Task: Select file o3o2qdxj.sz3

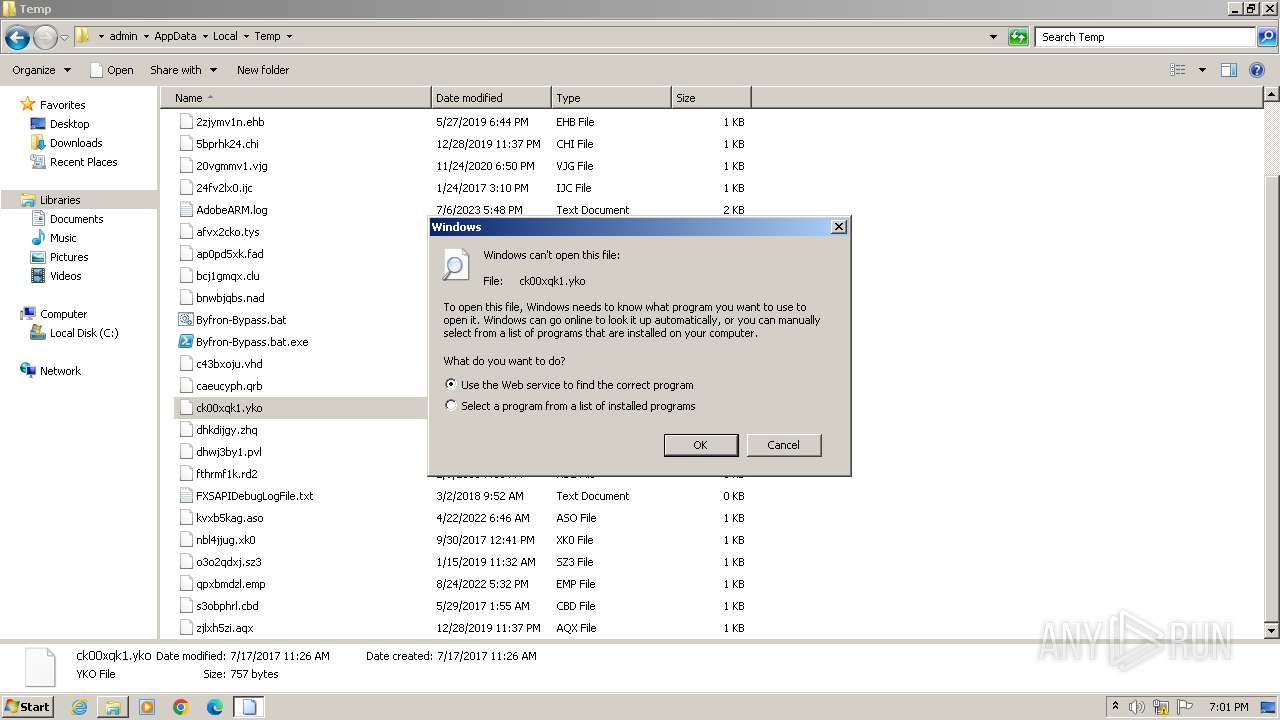Action: tap(228, 562)
